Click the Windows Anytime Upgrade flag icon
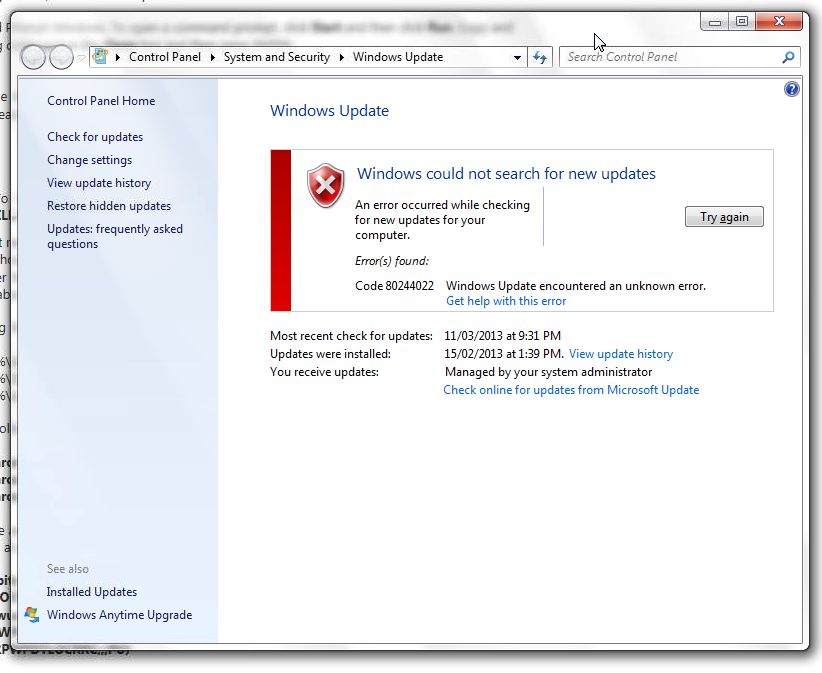The width and height of the screenshot is (822, 673). click(31, 615)
